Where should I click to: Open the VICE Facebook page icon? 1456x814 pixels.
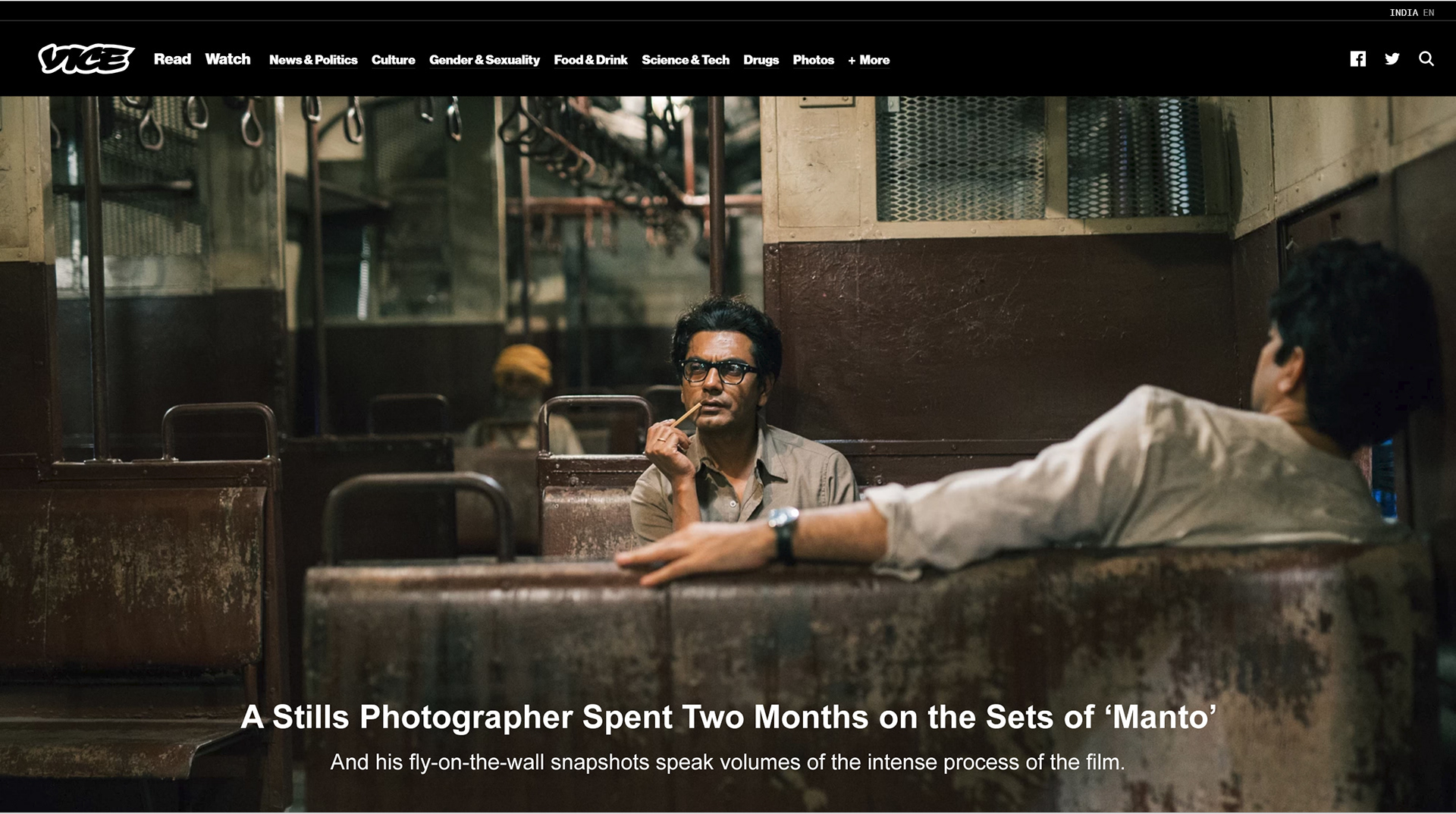point(1357,59)
